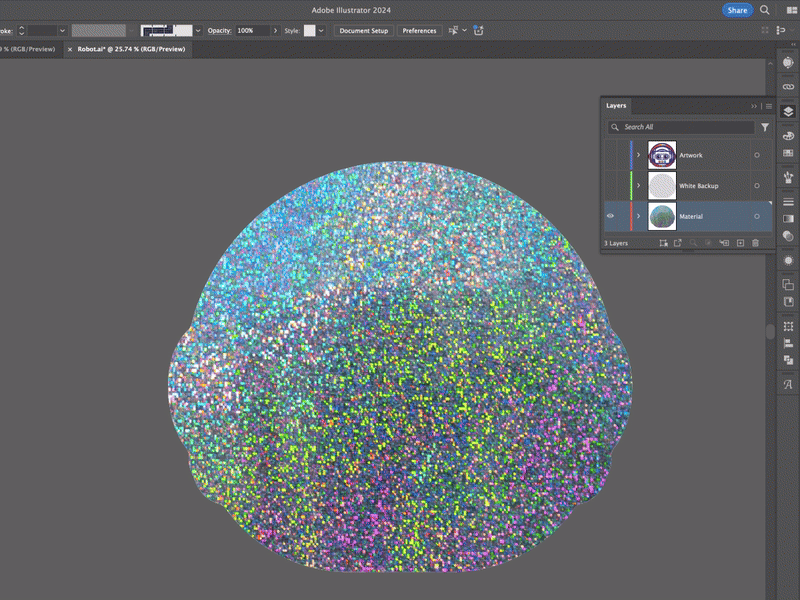This screenshot has width=800, height=600.
Task: Click target circle of Artwork layer
Action: point(757,155)
